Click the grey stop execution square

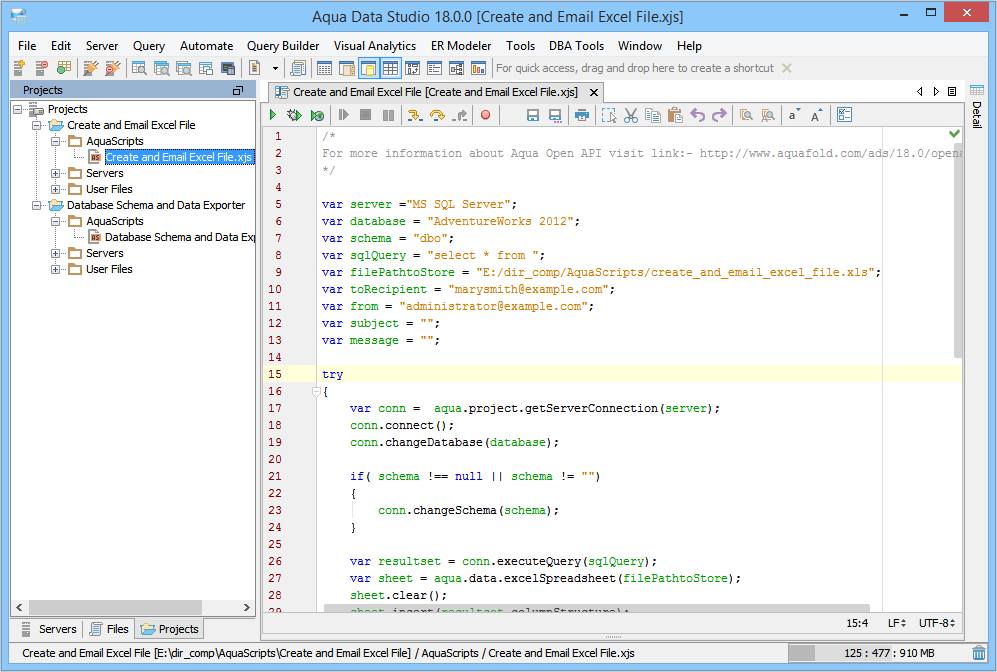point(366,115)
